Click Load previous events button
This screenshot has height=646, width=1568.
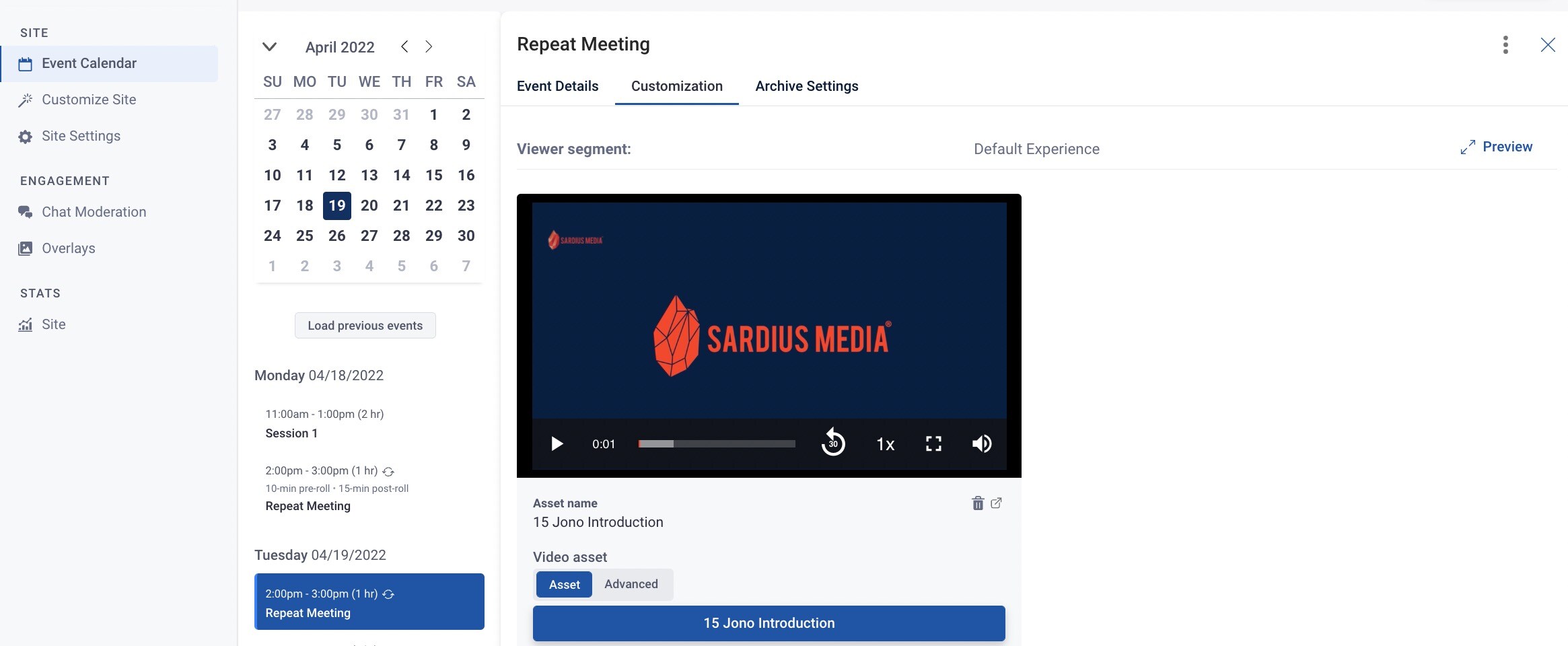click(365, 326)
